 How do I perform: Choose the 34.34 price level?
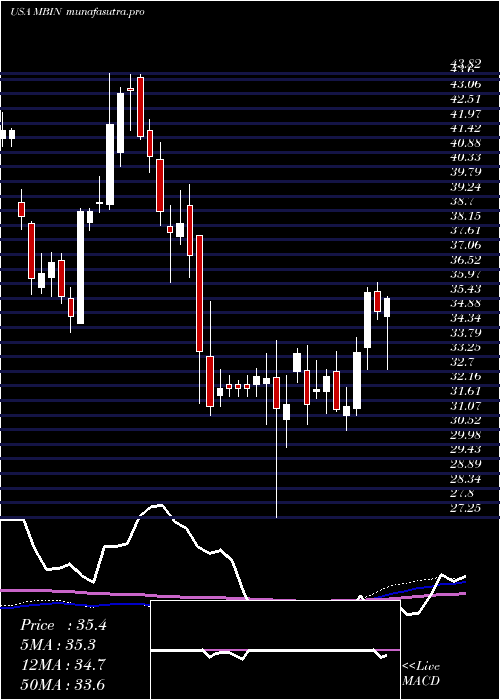coord(465,318)
